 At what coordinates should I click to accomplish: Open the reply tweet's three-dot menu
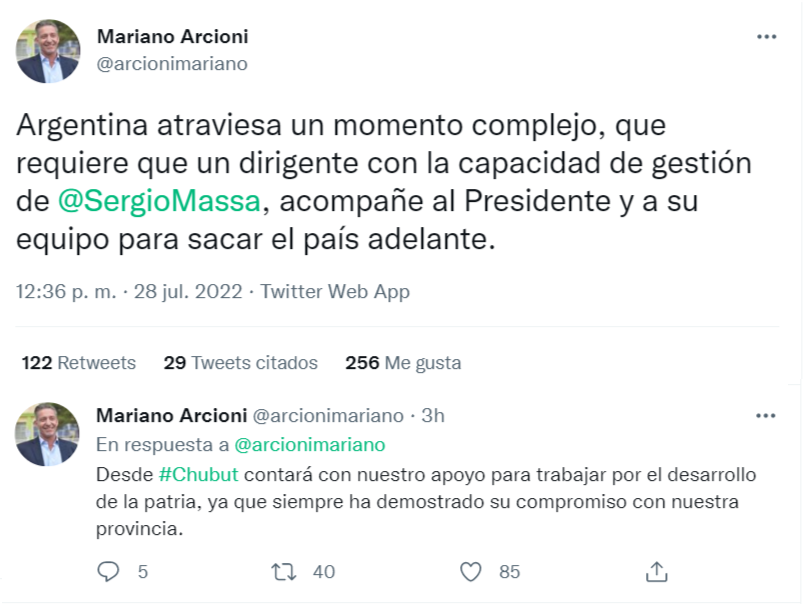[x=766, y=415]
